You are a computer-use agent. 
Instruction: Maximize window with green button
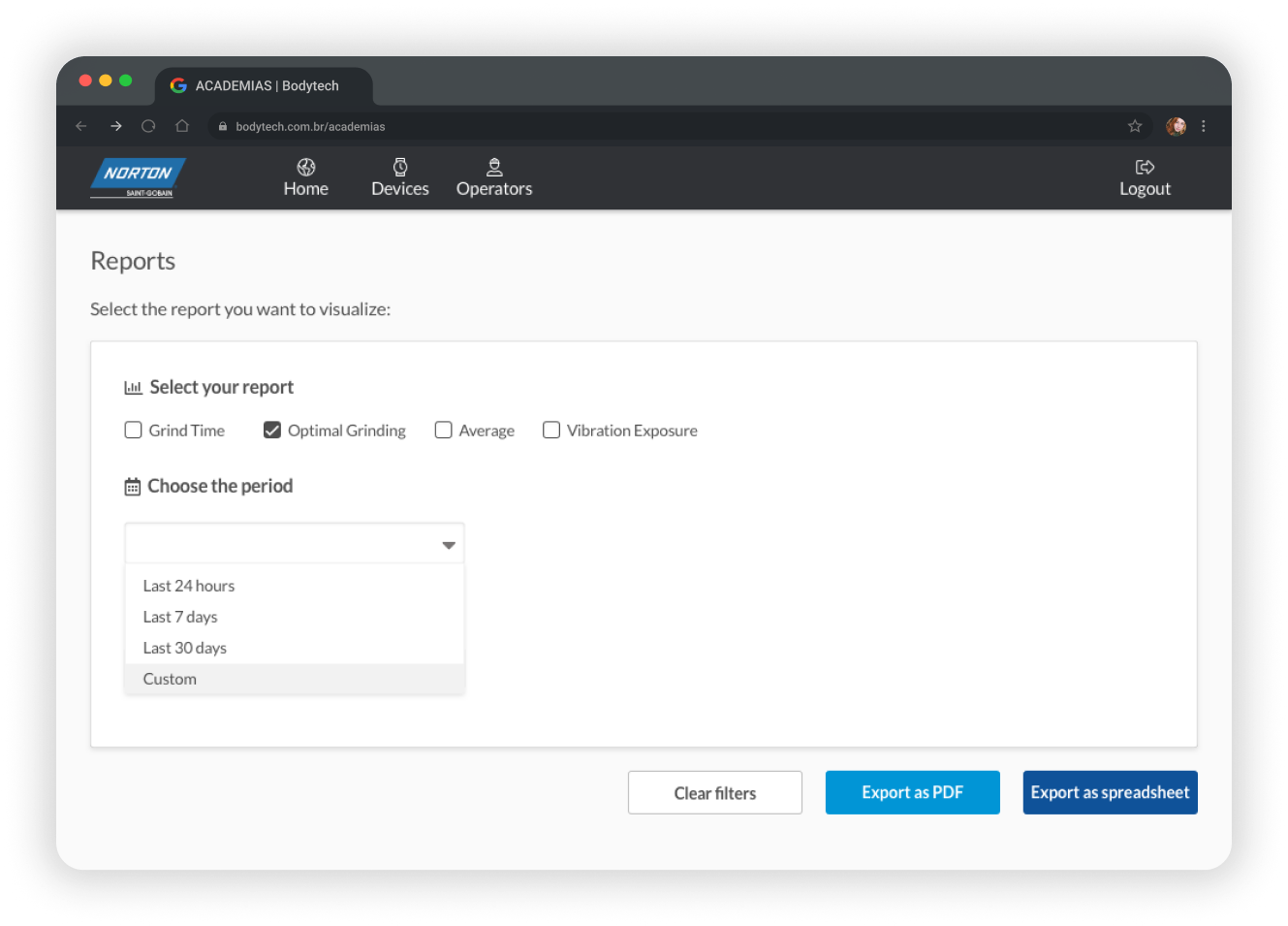[x=126, y=80]
